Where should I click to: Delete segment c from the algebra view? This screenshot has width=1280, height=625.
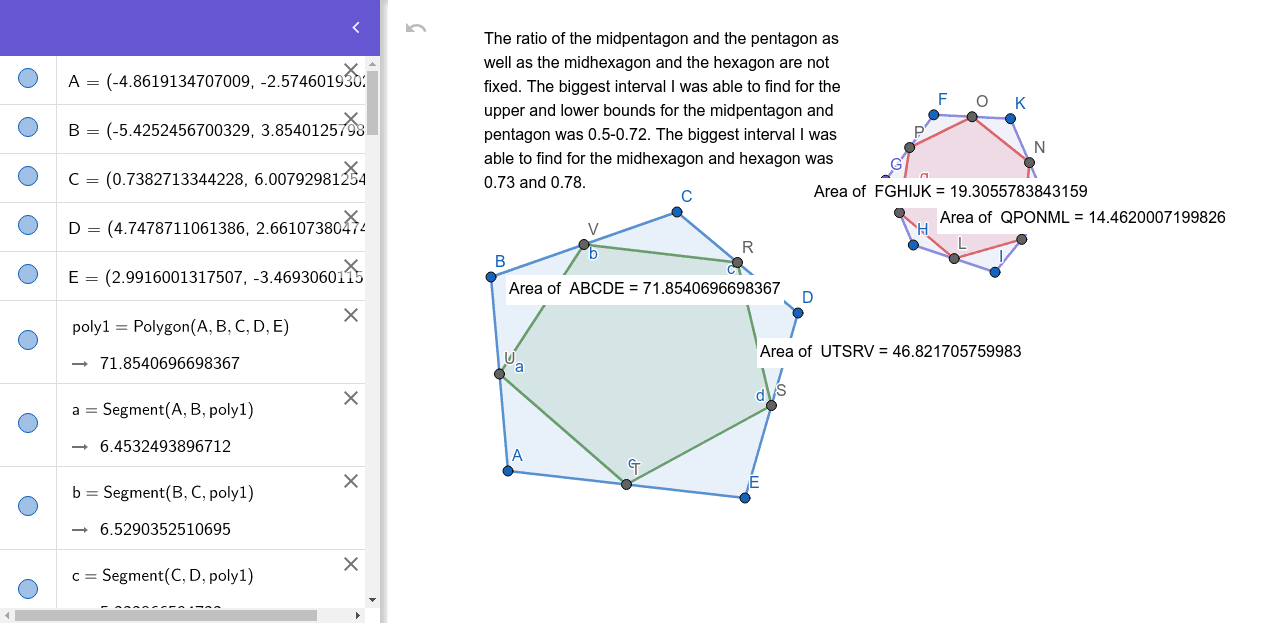pyautogui.click(x=350, y=564)
